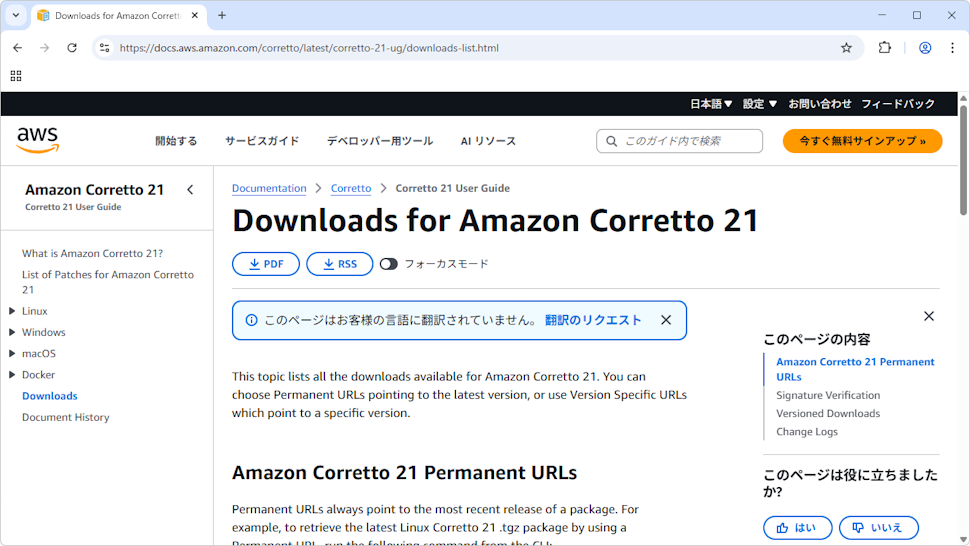Open the デベロッパー用ツール menu
Image resolution: width=970 pixels, height=546 pixels.
tap(380, 141)
